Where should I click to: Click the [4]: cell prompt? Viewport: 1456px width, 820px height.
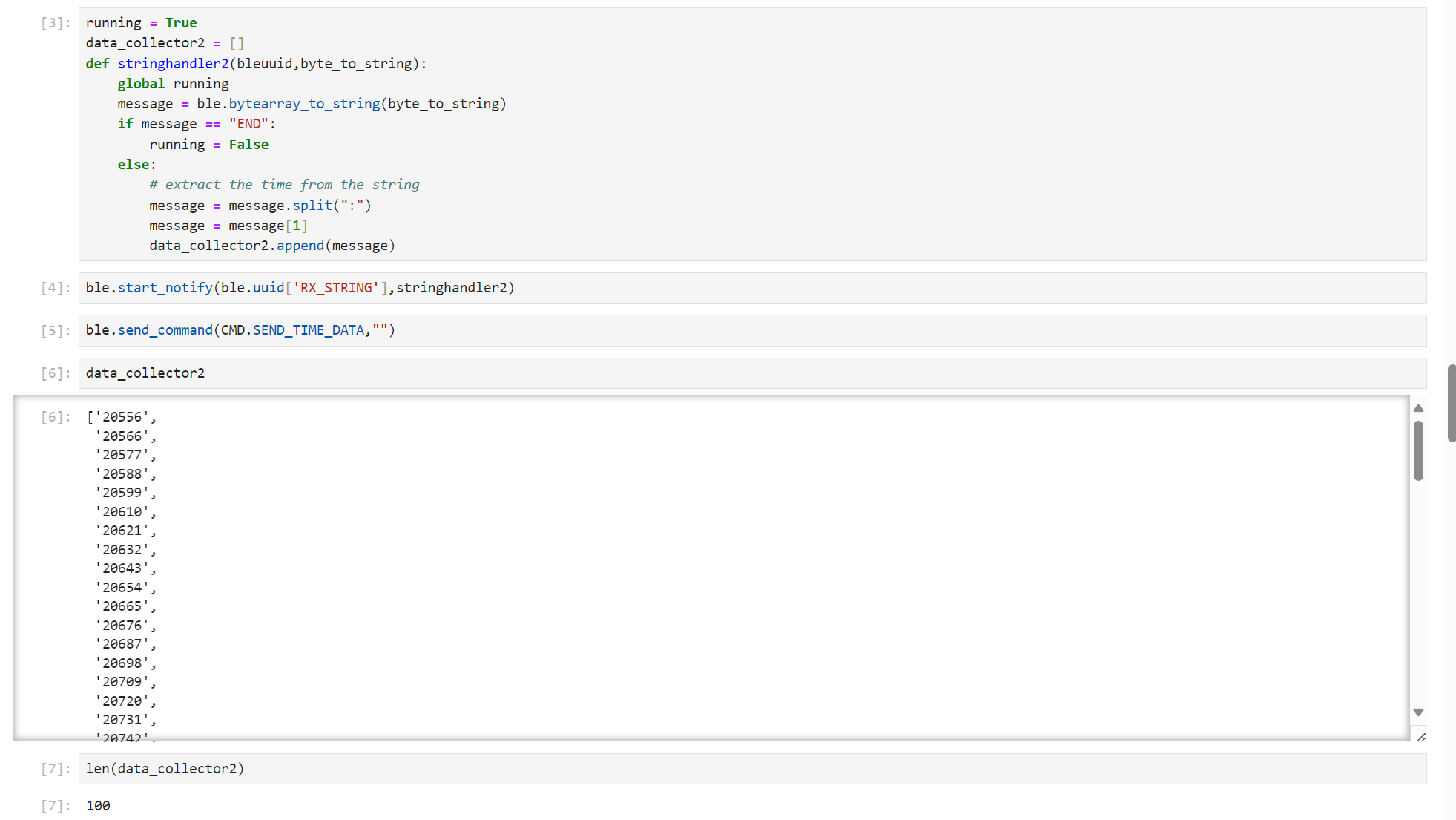pos(56,288)
